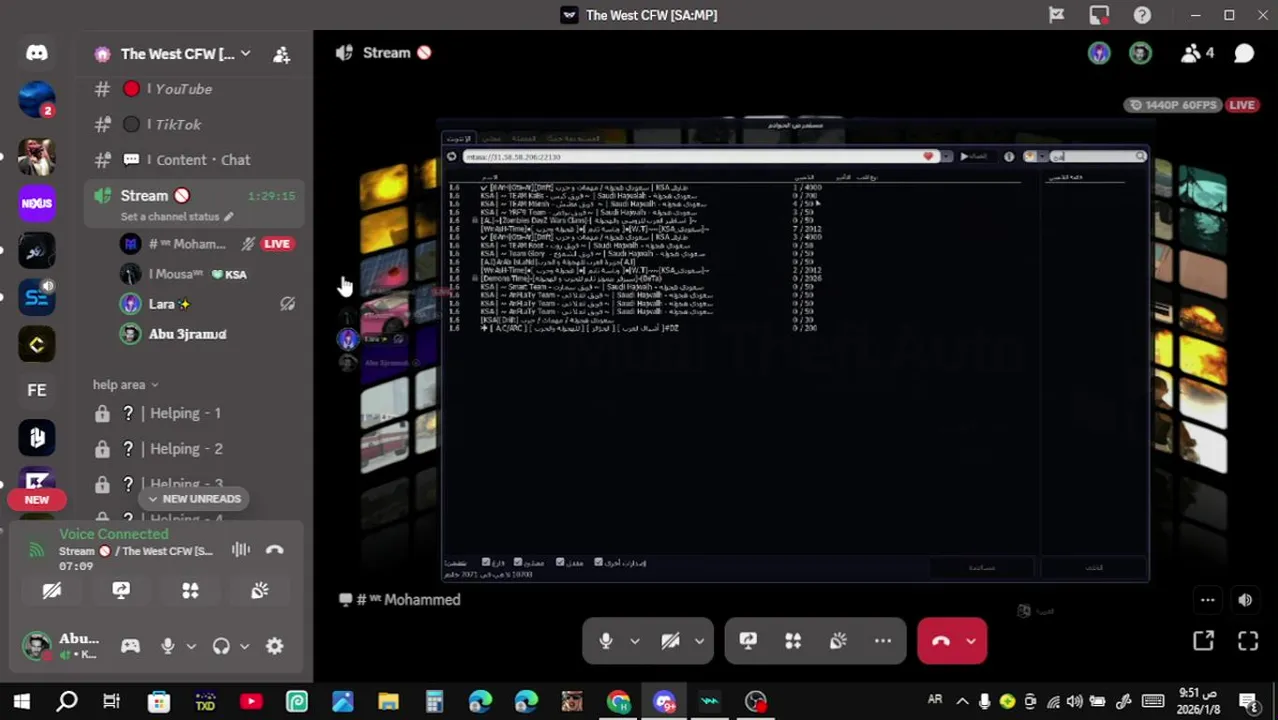This screenshot has width=1278, height=720.
Task: Click the Abu user avatar in the user panel
Action: coord(37,646)
